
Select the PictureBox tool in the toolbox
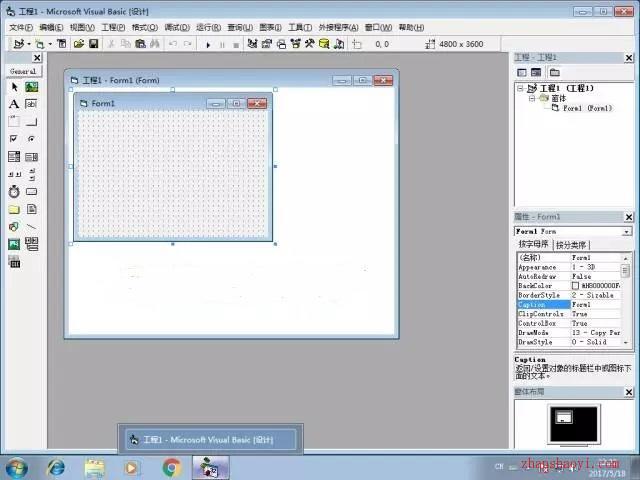coord(31,87)
